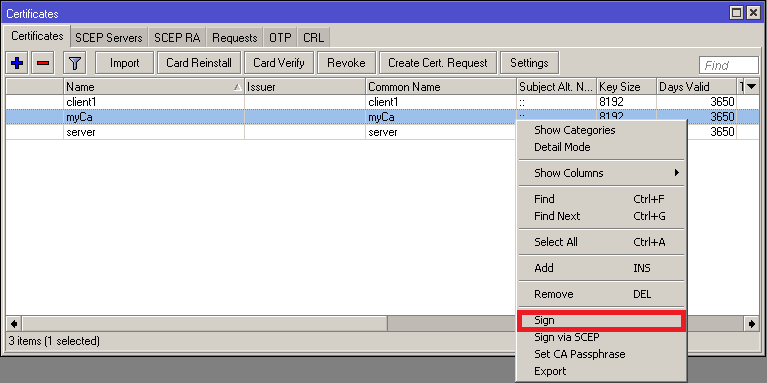Click the Revoke button

click(346, 63)
